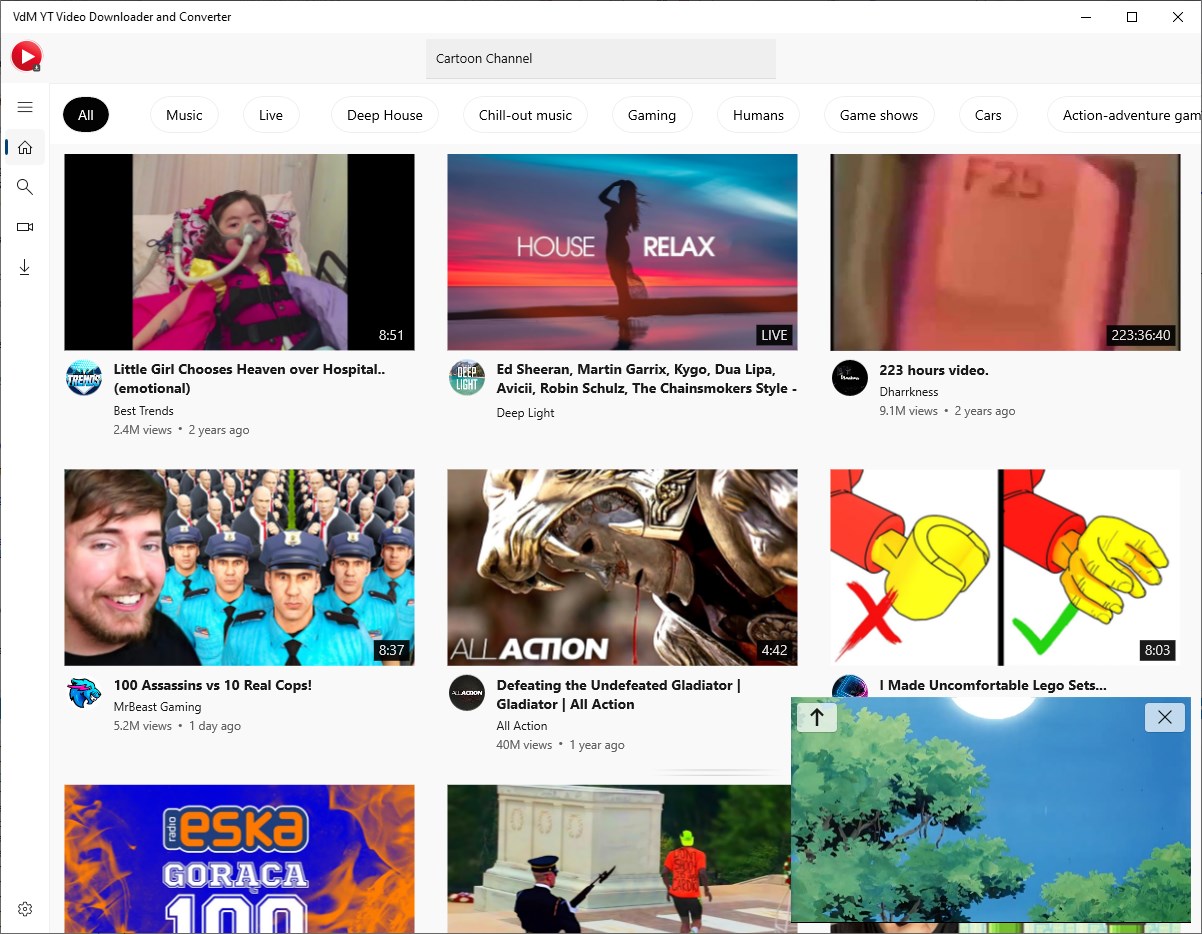Click the '2.4M views' text
The height and width of the screenshot is (934, 1202).
pos(143,430)
